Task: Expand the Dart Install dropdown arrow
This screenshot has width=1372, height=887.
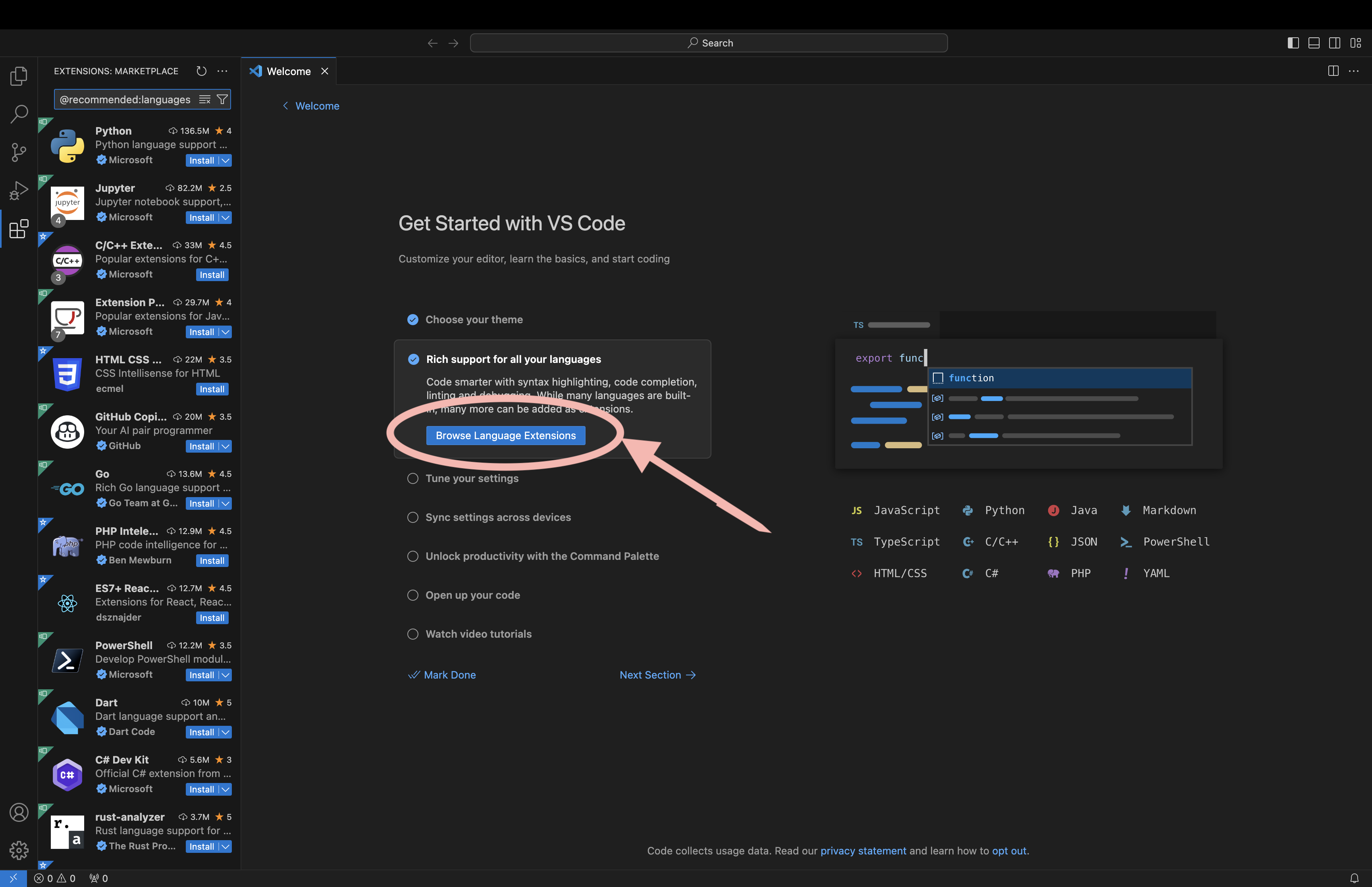Action: point(226,732)
